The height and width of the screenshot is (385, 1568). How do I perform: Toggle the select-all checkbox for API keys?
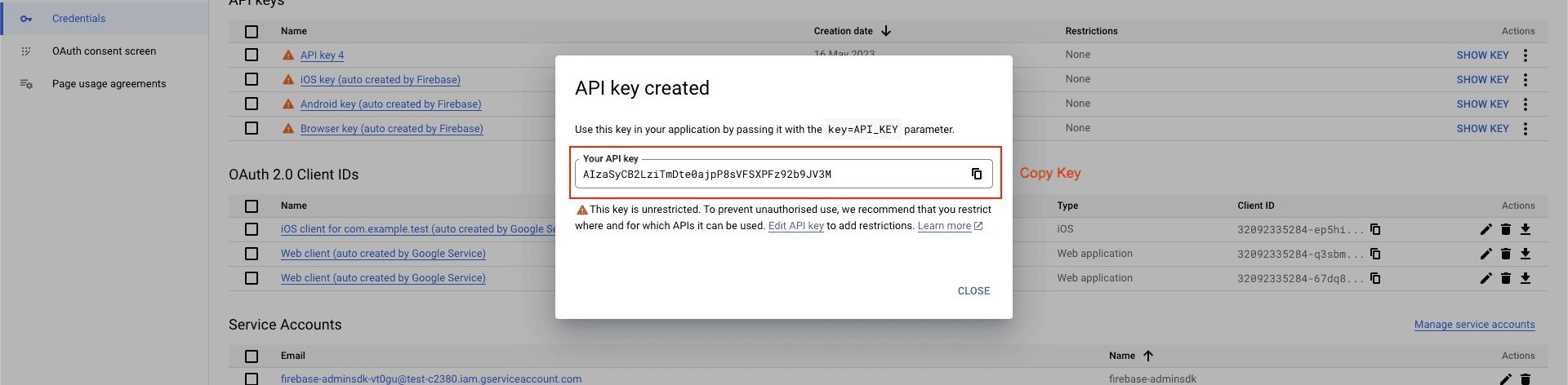[x=252, y=32]
